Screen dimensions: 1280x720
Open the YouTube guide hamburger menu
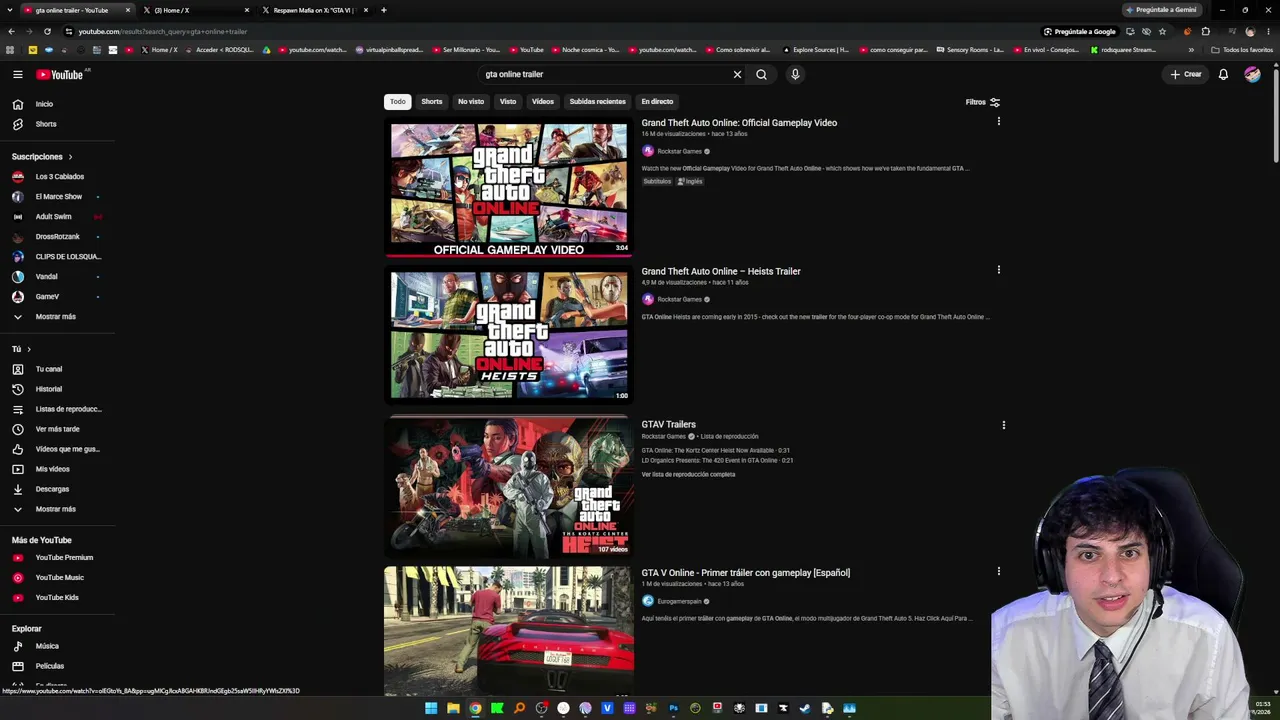point(17,74)
